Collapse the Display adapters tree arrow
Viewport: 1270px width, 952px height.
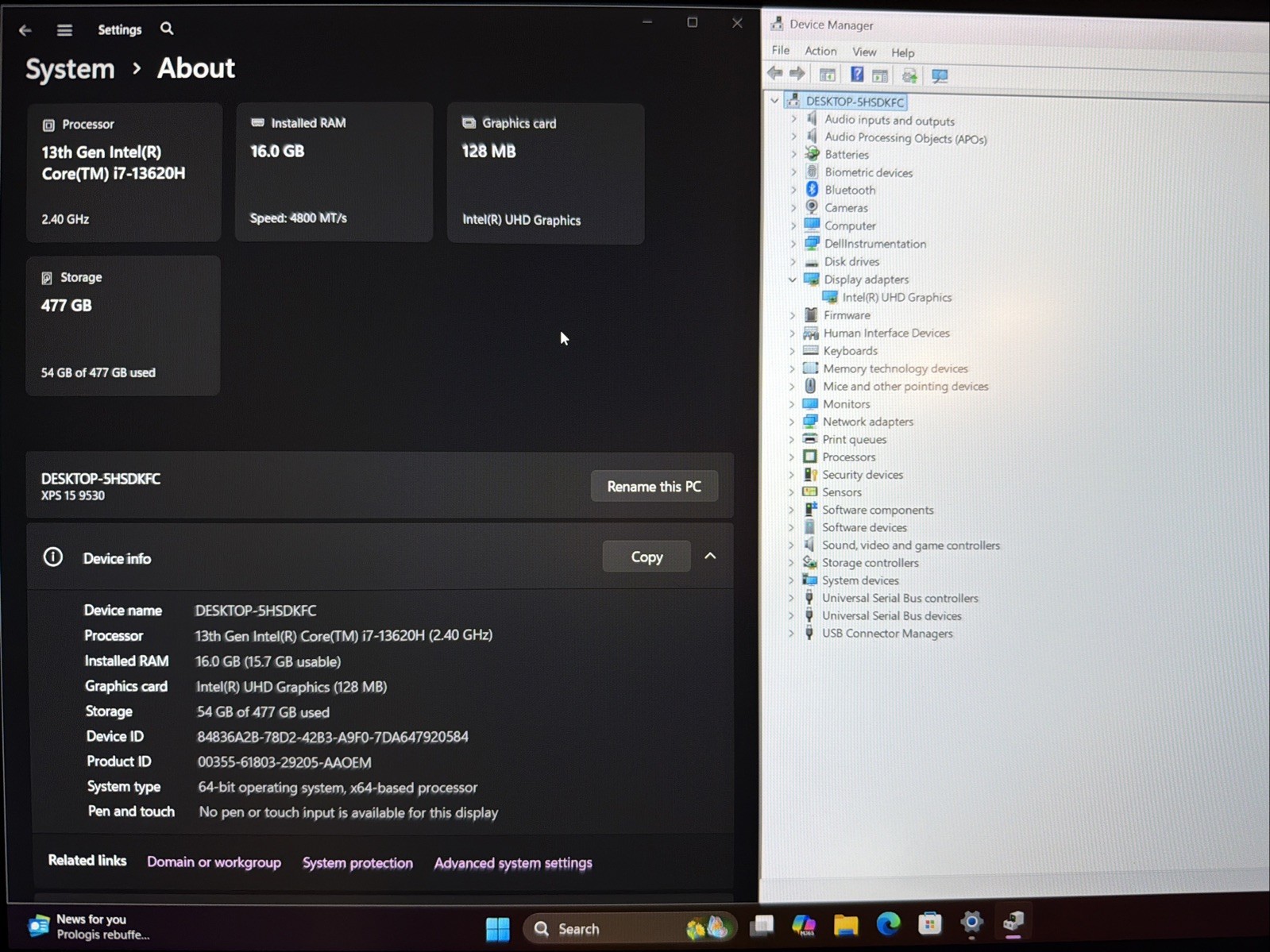coord(792,279)
